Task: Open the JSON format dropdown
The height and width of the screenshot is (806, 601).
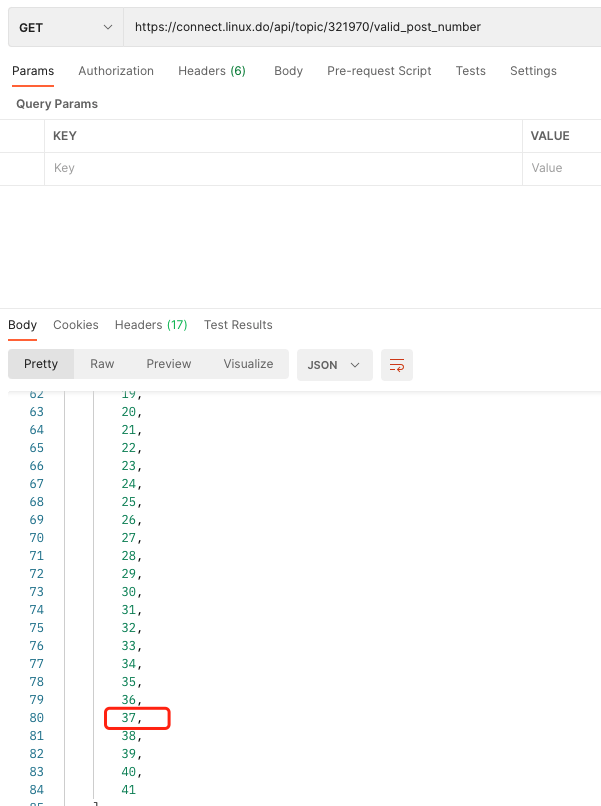Action: click(x=334, y=365)
